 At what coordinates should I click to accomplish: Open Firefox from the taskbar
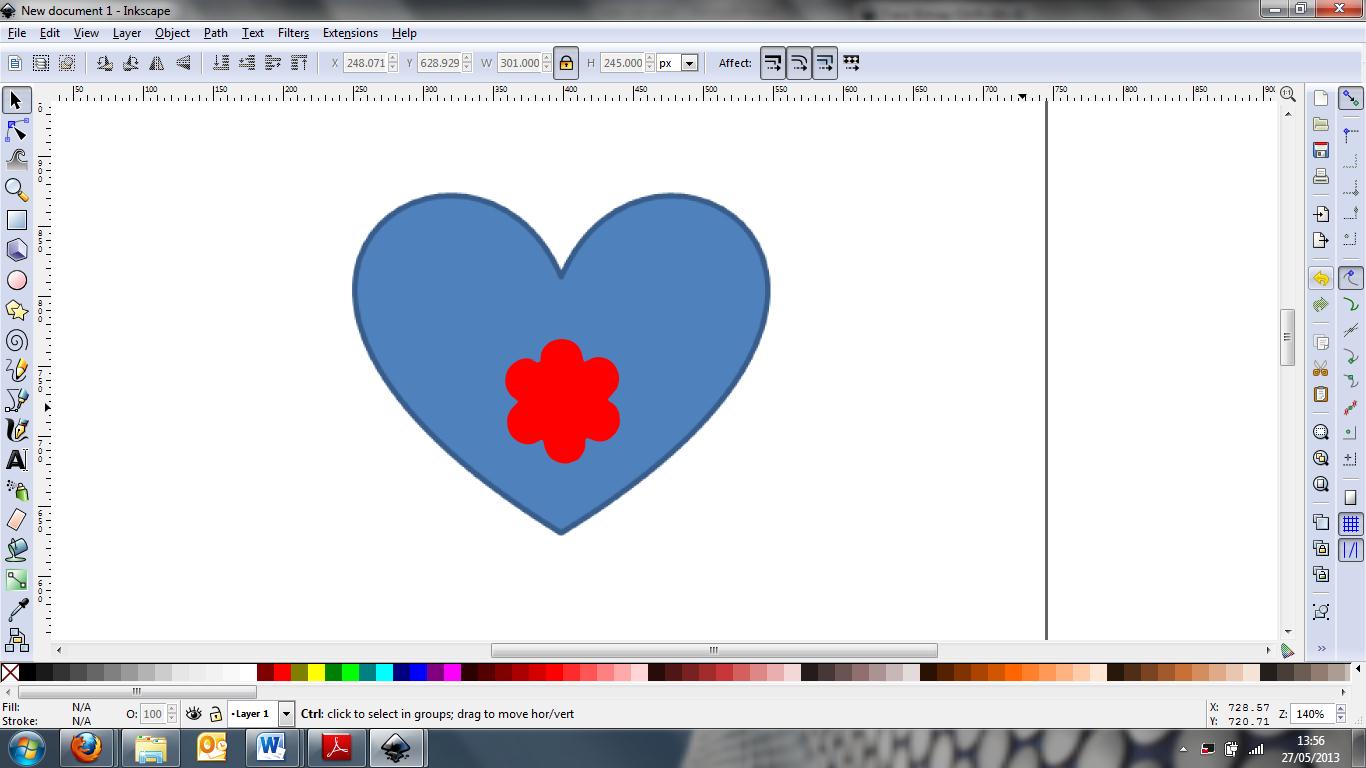click(x=86, y=748)
